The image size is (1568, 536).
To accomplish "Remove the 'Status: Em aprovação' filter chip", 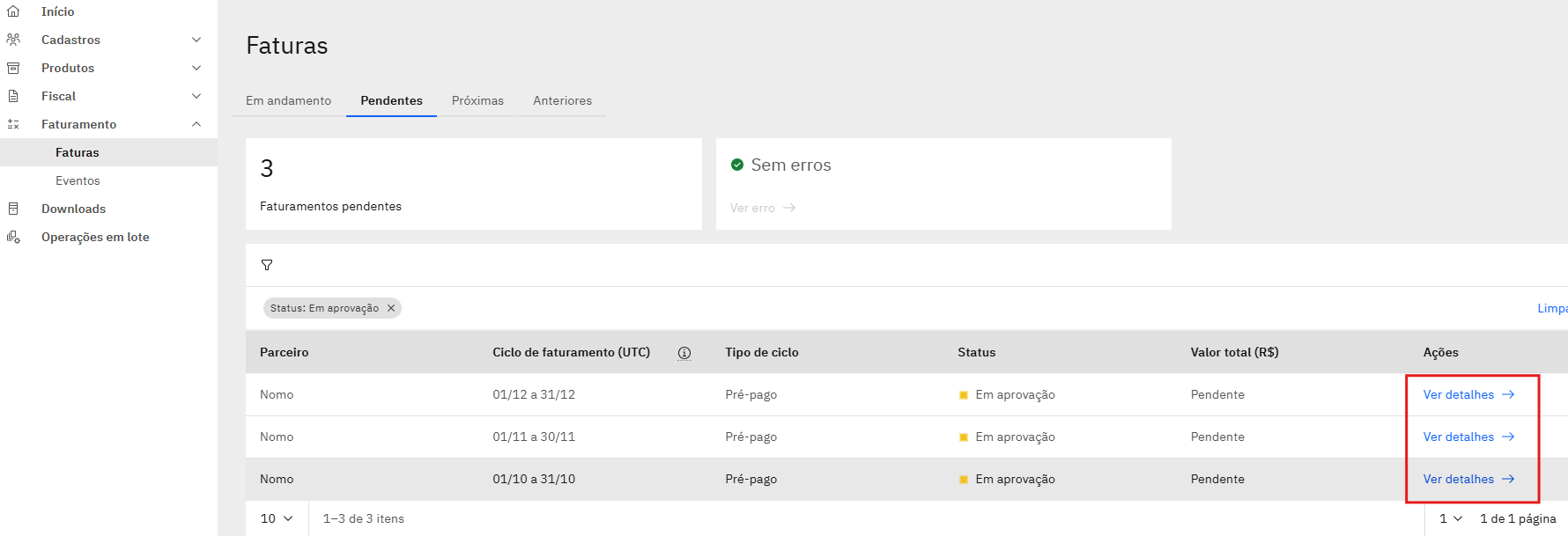I will [391, 308].
